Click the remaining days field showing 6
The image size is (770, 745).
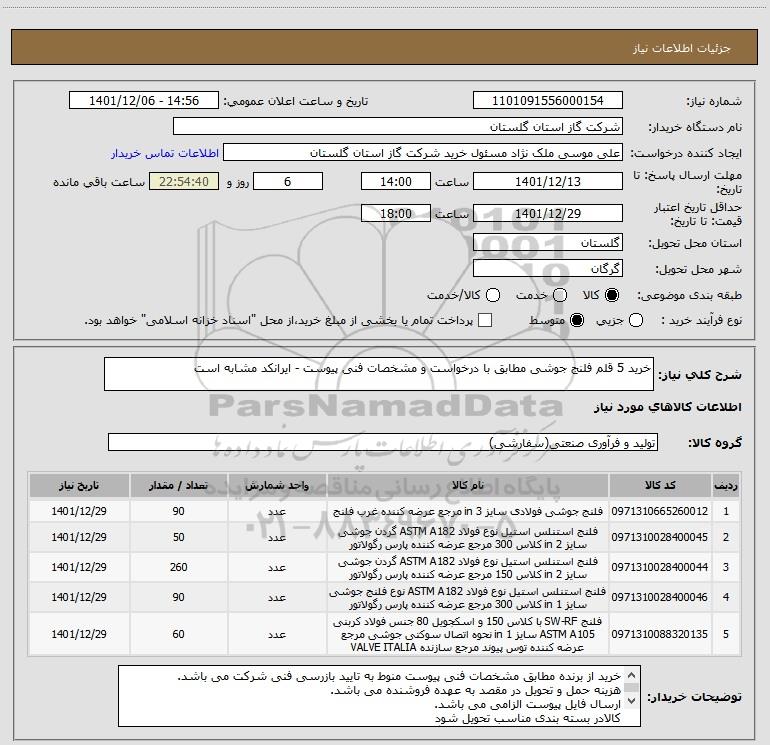pyautogui.click(x=288, y=182)
